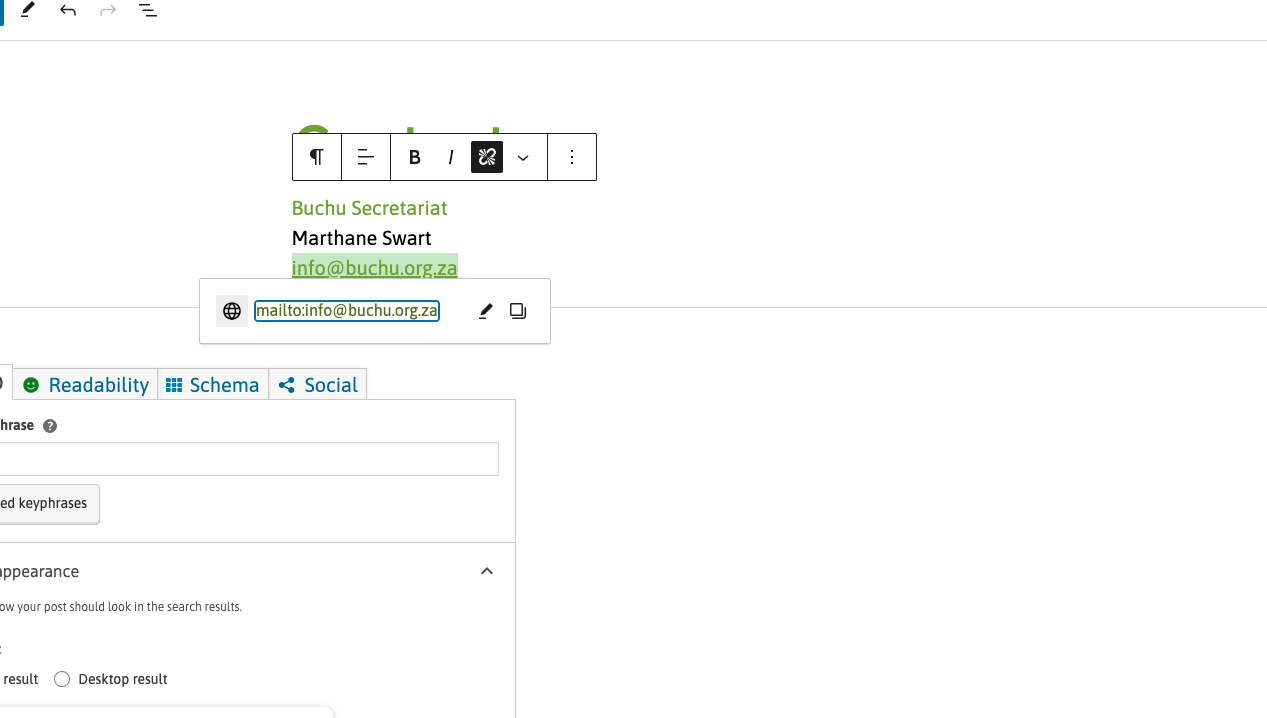Click the paragraph block type icon
Image resolution: width=1267 pixels, height=718 pixels.
(317, 157)
